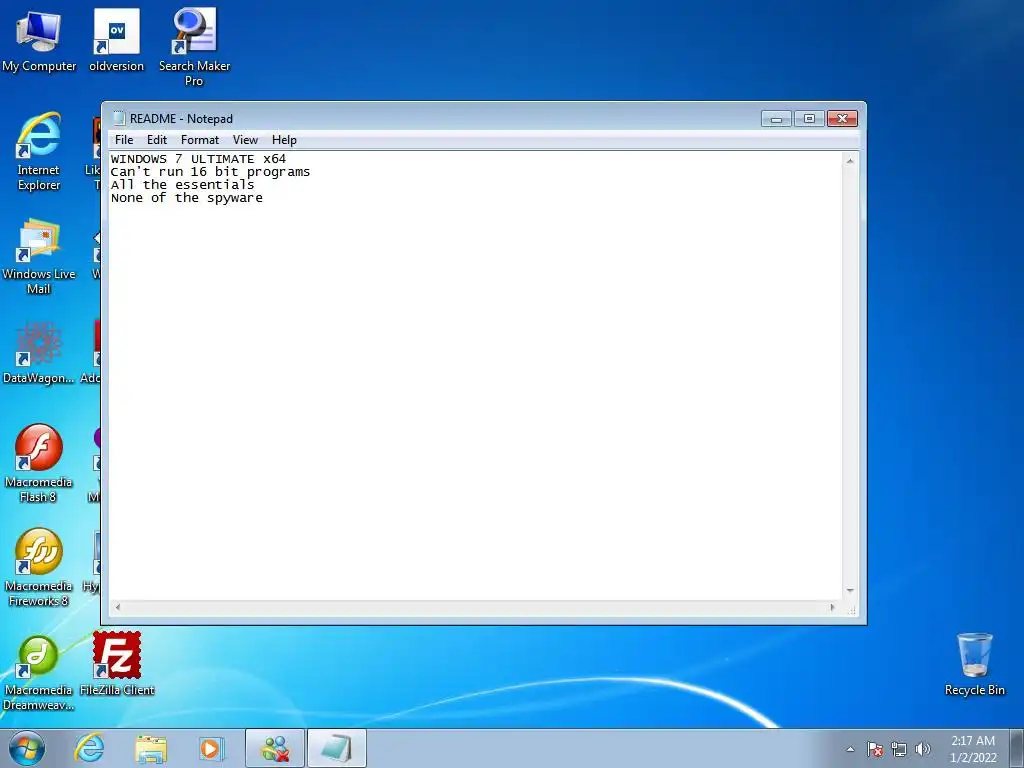Click the line 'None of the spyware'
This screenshot has width=1024, height=768.
tap(186, 198)
